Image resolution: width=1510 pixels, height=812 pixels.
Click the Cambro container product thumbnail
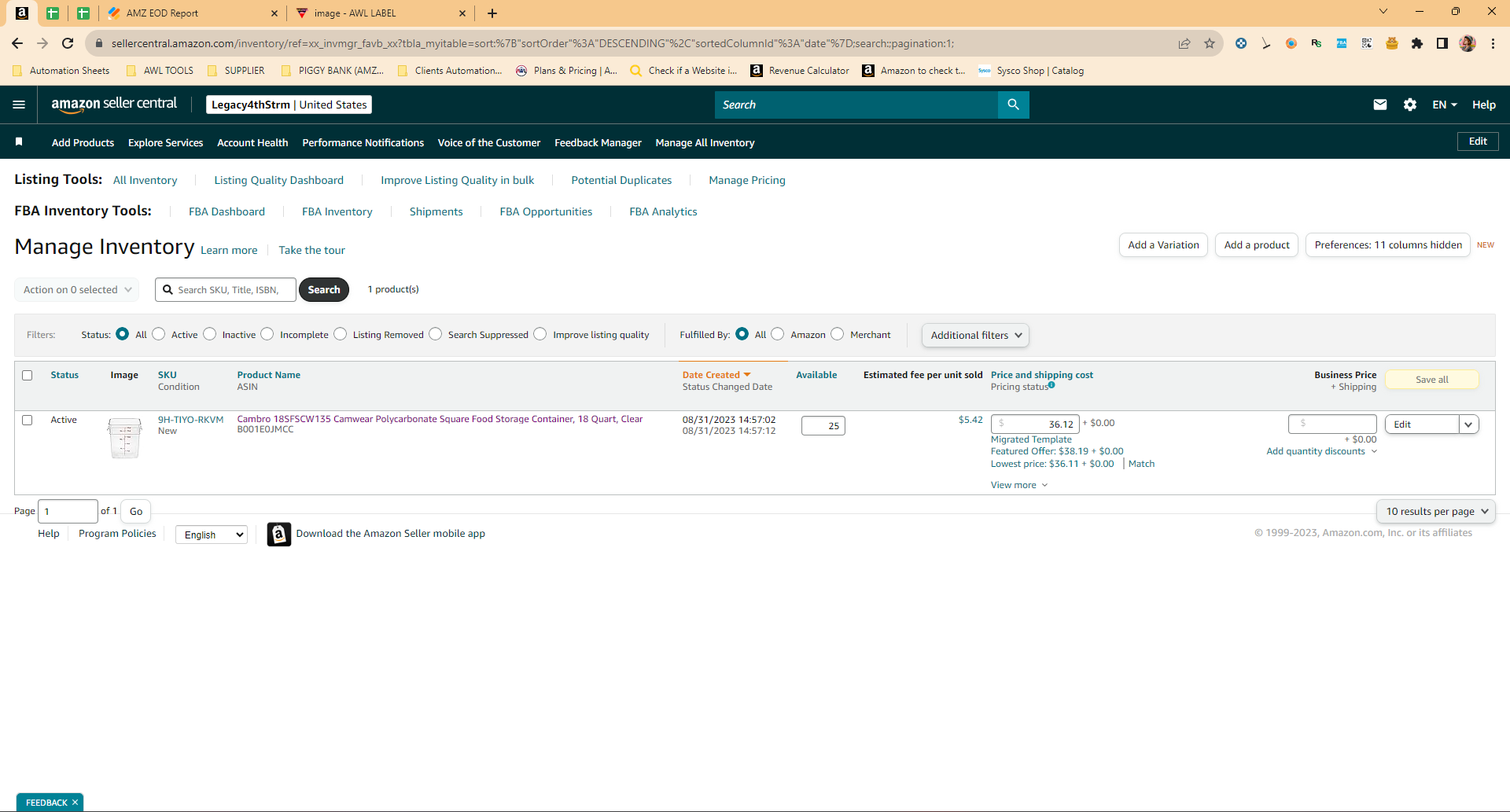124,438
